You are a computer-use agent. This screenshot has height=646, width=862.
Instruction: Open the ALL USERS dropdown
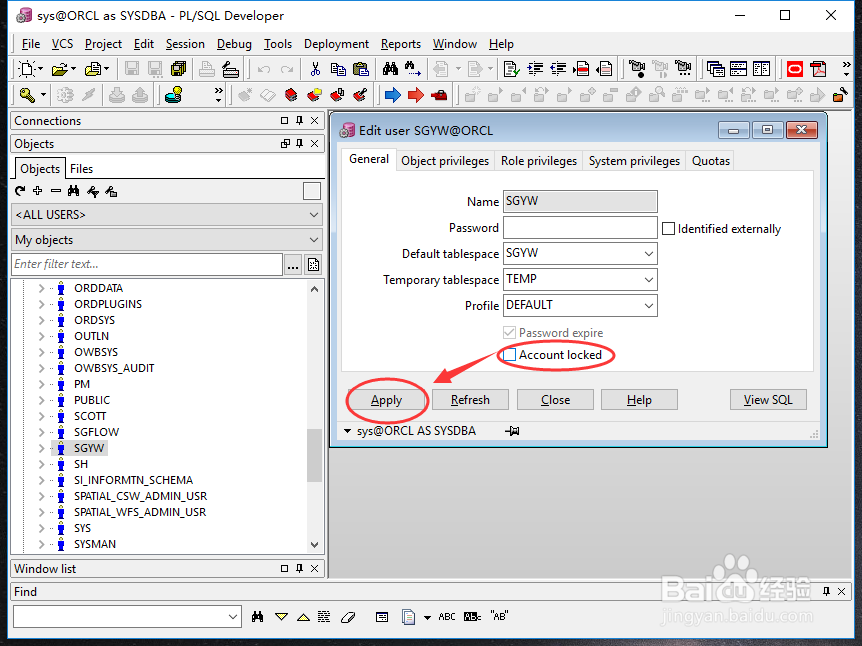(313, 214)
